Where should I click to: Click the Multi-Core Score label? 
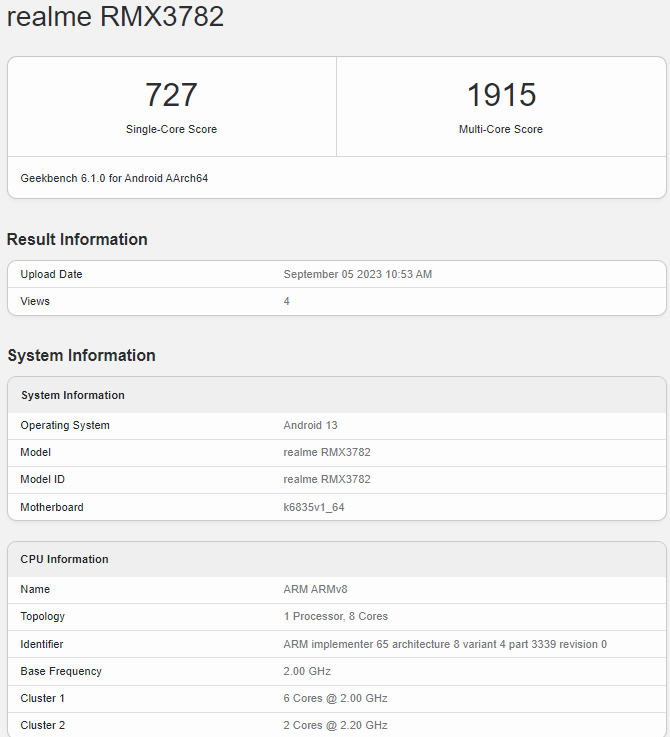501,129
